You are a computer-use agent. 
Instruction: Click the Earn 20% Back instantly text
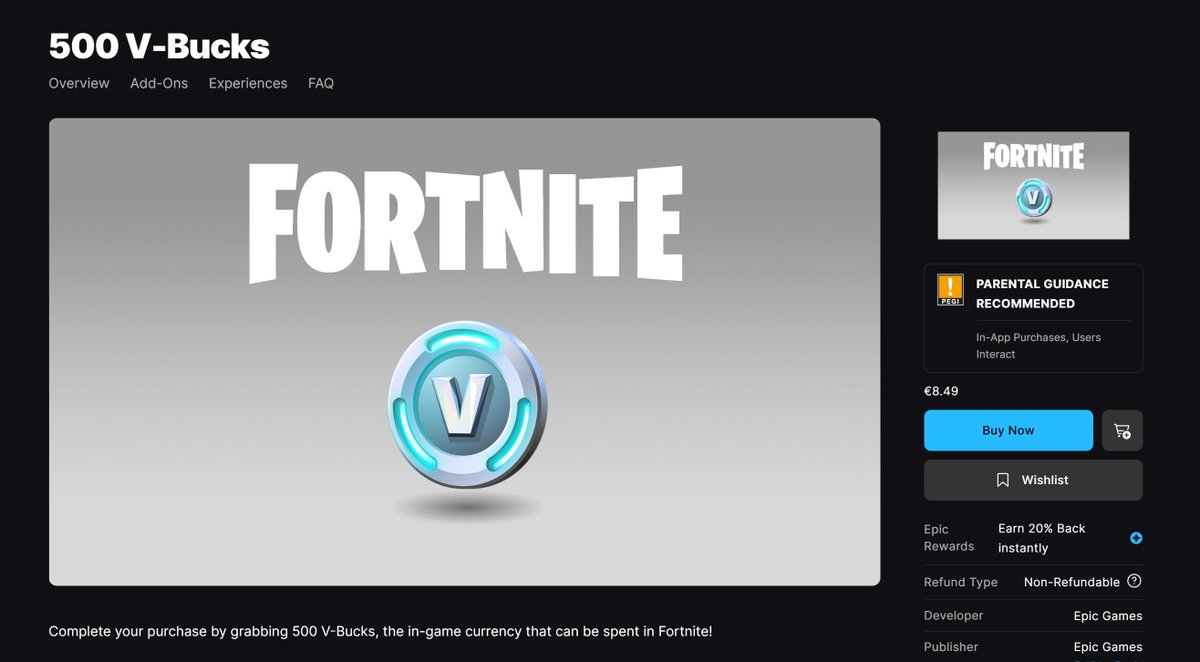[x=1040, y=537]
